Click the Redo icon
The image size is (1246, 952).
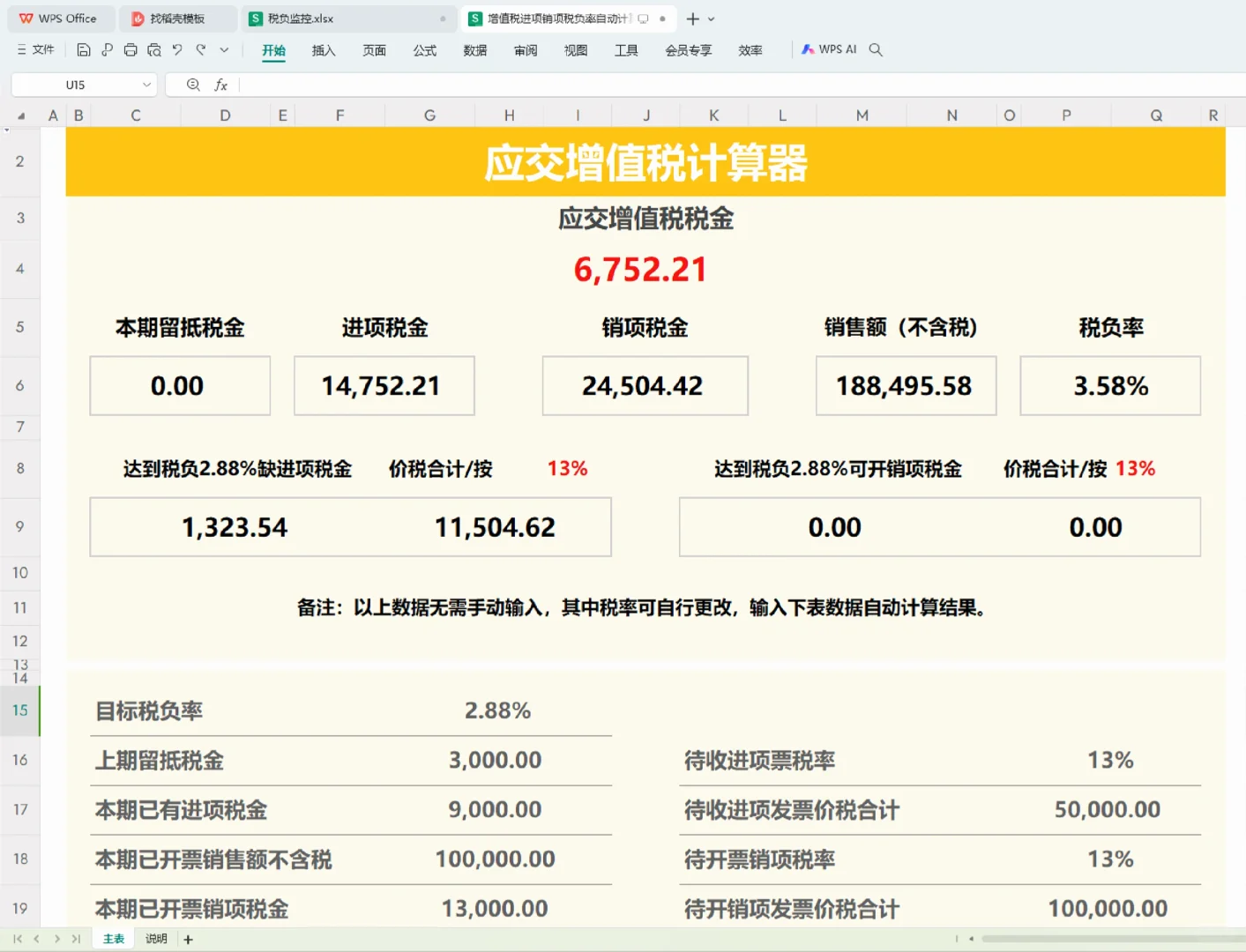pyautogui.click(x=200, y=49)
